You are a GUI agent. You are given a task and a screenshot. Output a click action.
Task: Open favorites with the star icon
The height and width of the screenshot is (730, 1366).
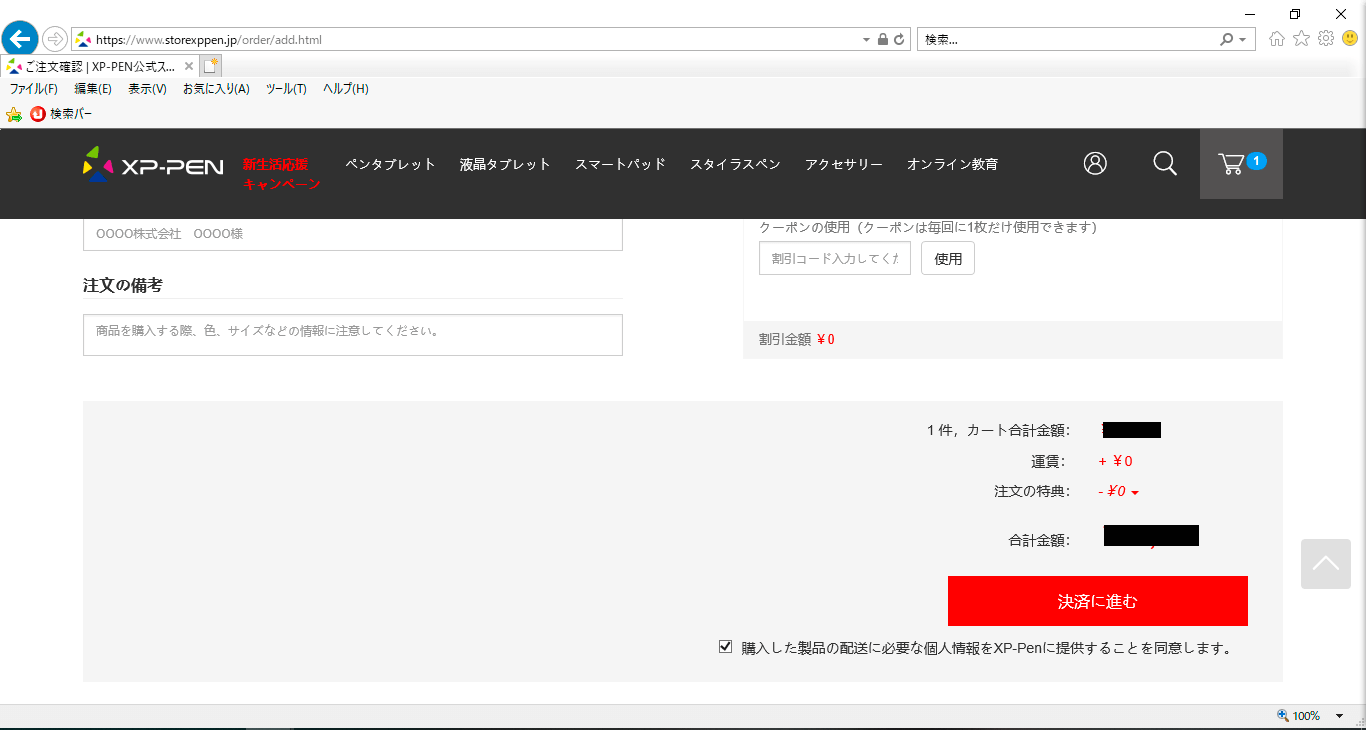[x=1301, y=39]
